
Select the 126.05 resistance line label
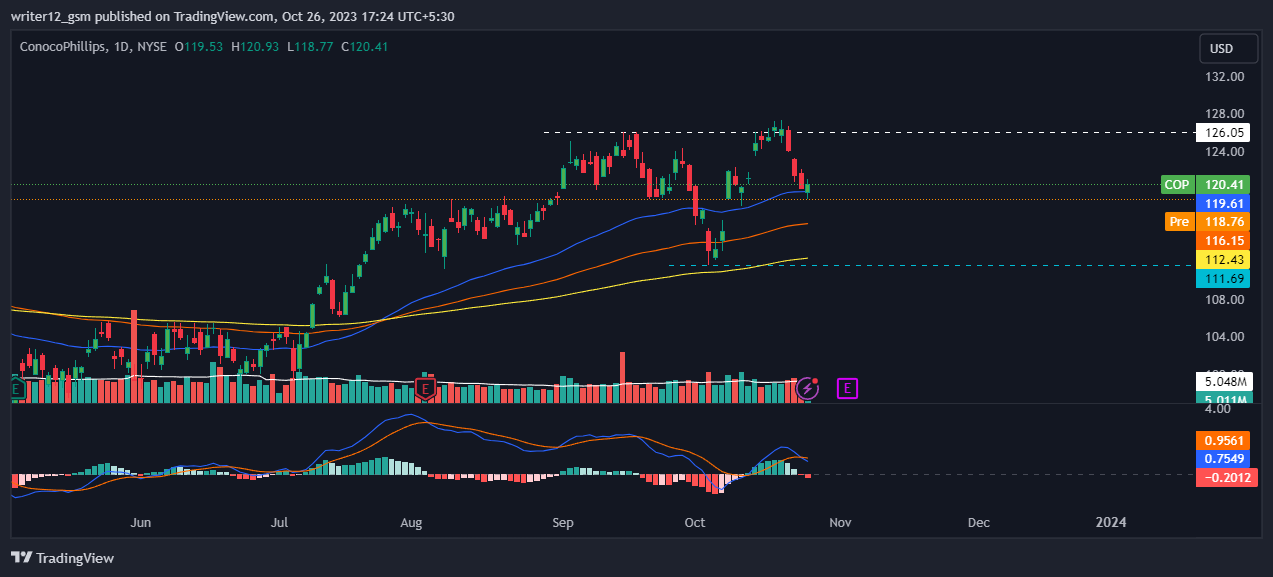pyautogui.click(x=1222, y=132)
